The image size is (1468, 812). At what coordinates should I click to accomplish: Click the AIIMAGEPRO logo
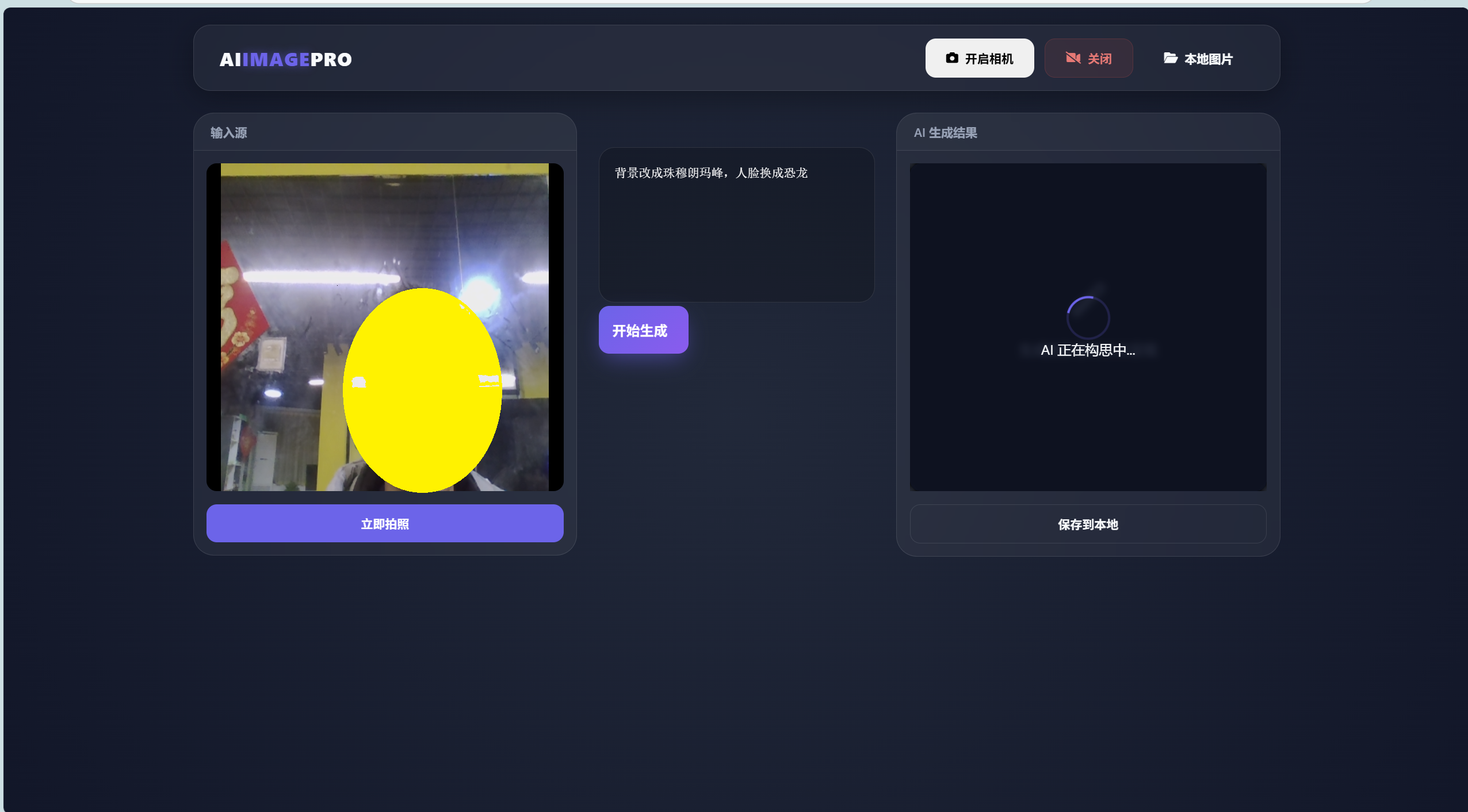[285, 59]
